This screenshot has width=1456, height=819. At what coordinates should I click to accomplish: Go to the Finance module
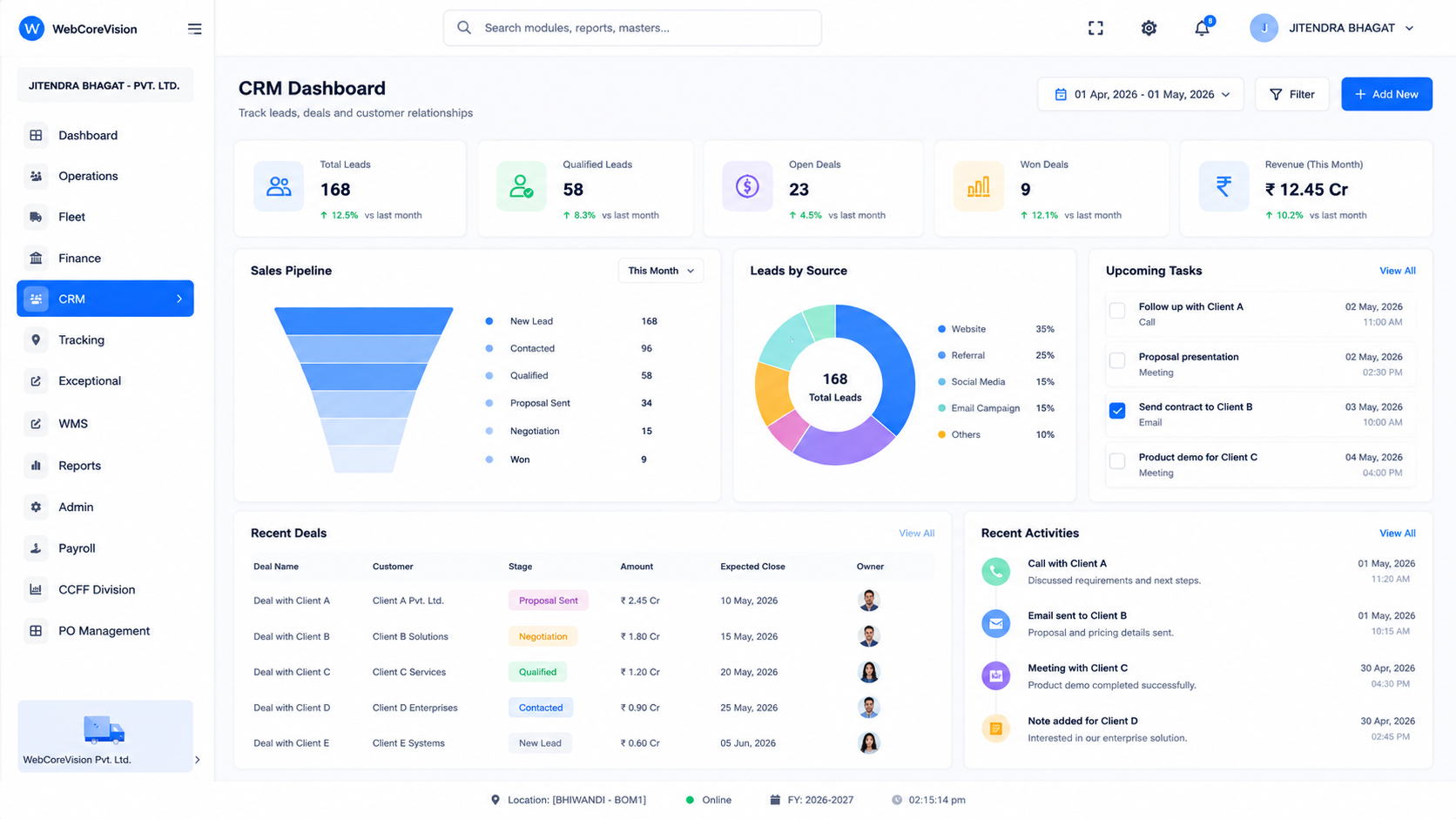(x=105, y=258)
